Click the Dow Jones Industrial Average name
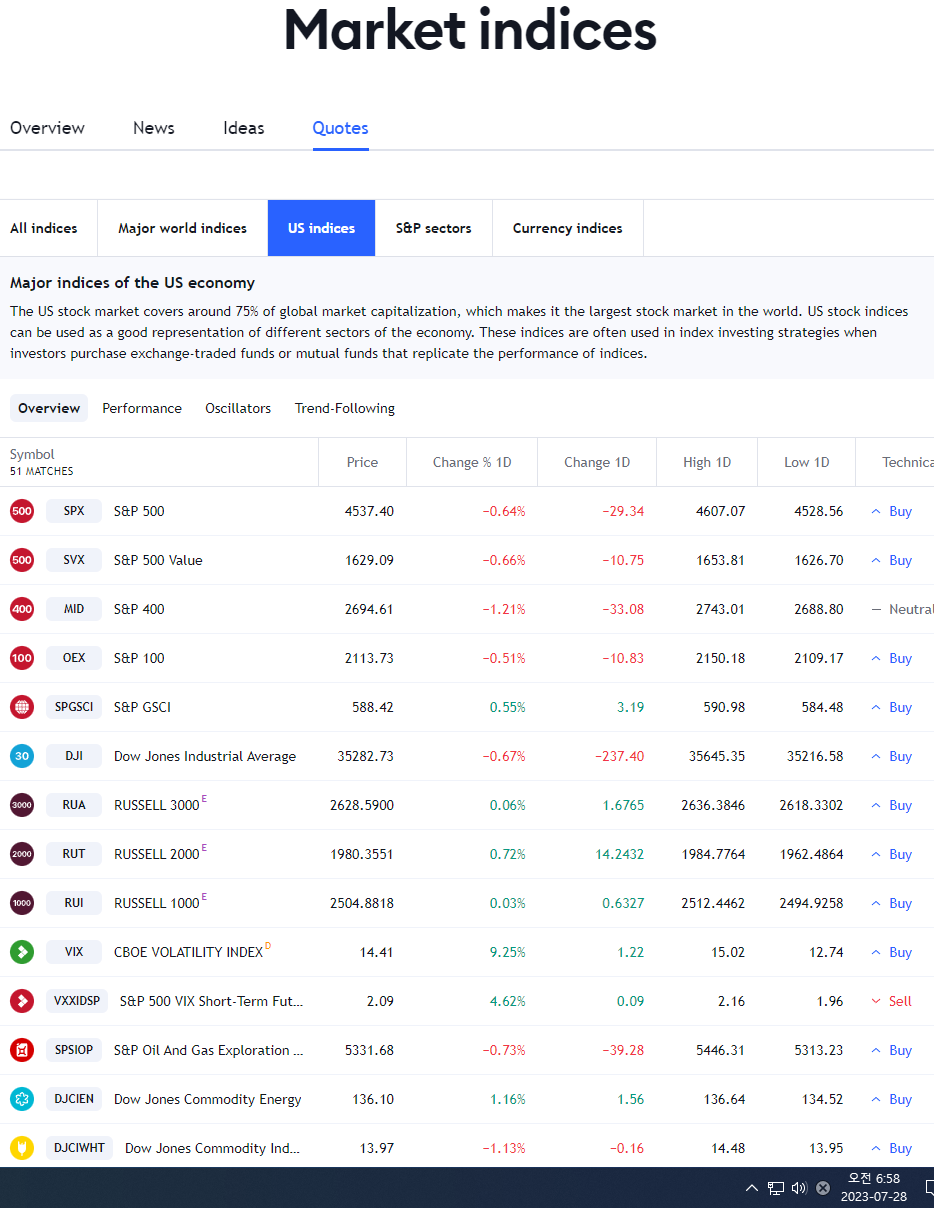The height and width of the screenshot is (1208, 934). tap(205, 756)
